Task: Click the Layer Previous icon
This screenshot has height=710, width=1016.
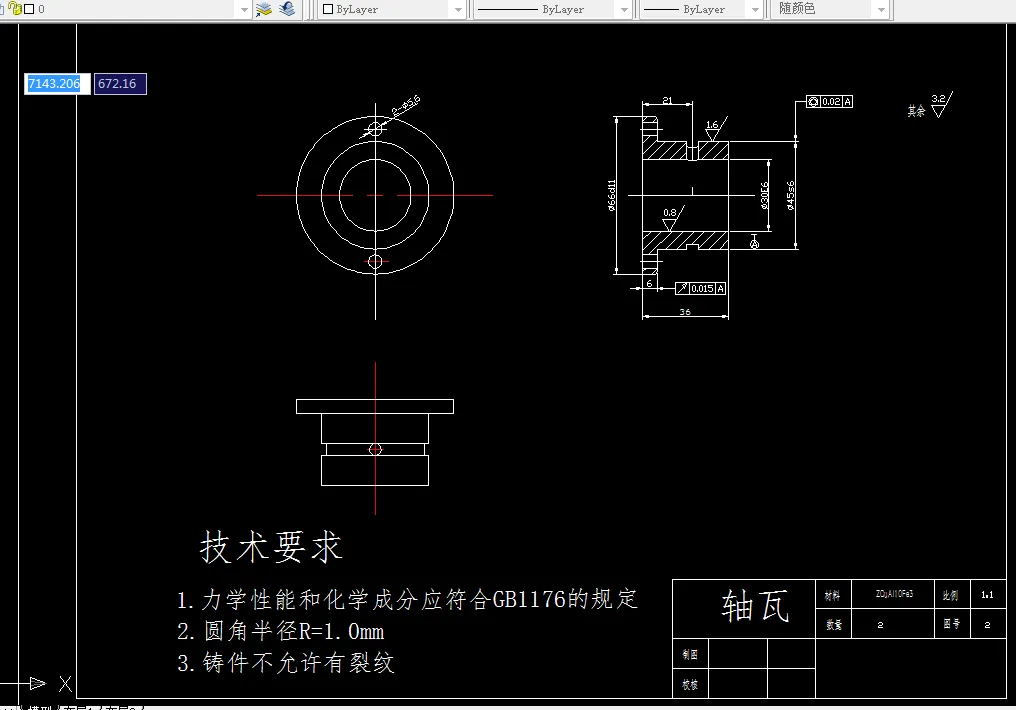Action: [288, 10]
